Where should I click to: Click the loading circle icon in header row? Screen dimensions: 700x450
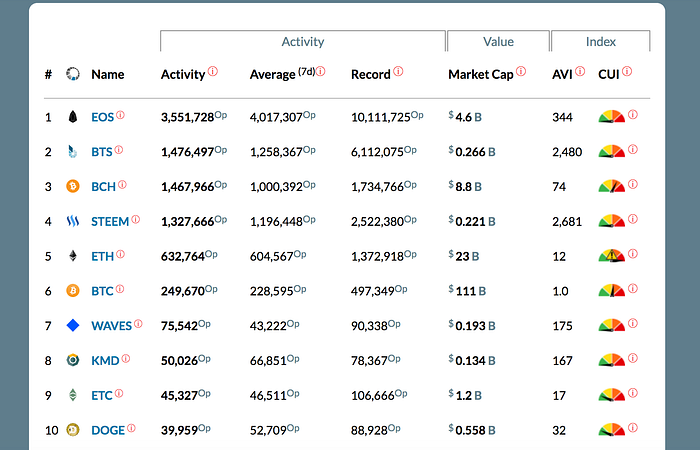pyautogui.click(x=73, y=74)
